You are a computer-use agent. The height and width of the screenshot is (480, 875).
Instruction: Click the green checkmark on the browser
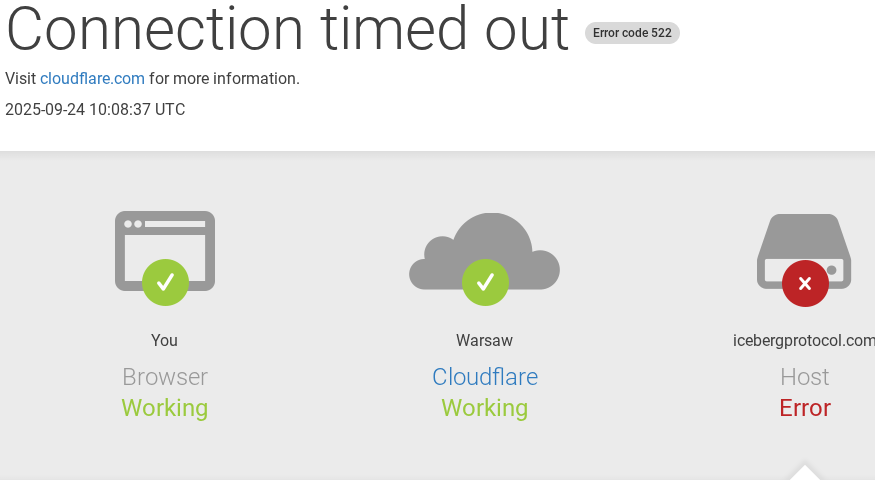[165, 283]
